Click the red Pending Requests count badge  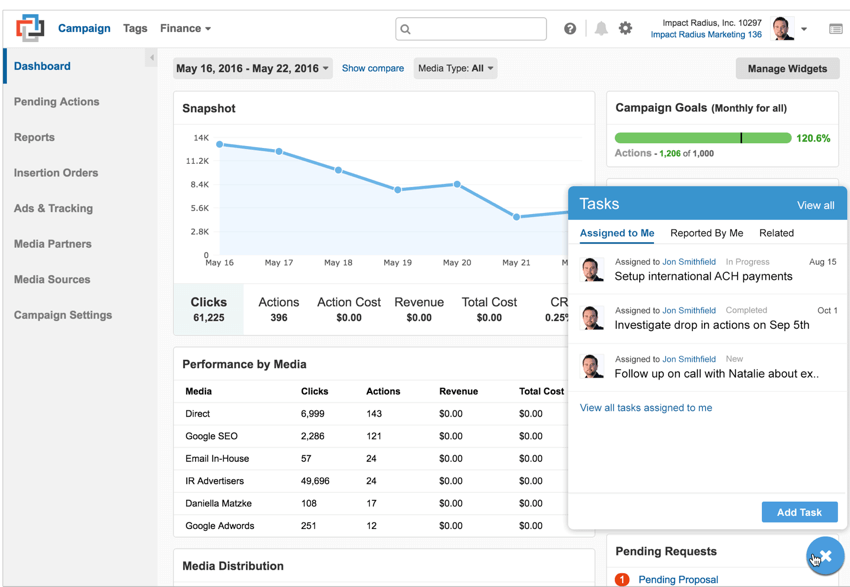622,579
